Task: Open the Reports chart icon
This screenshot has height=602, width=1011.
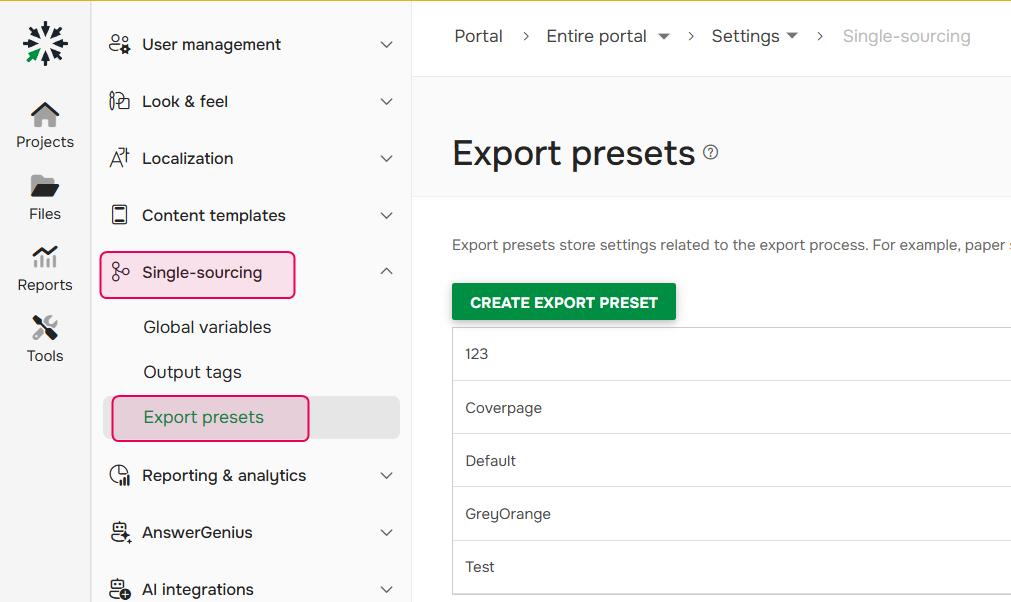Action: pos(44,257)
